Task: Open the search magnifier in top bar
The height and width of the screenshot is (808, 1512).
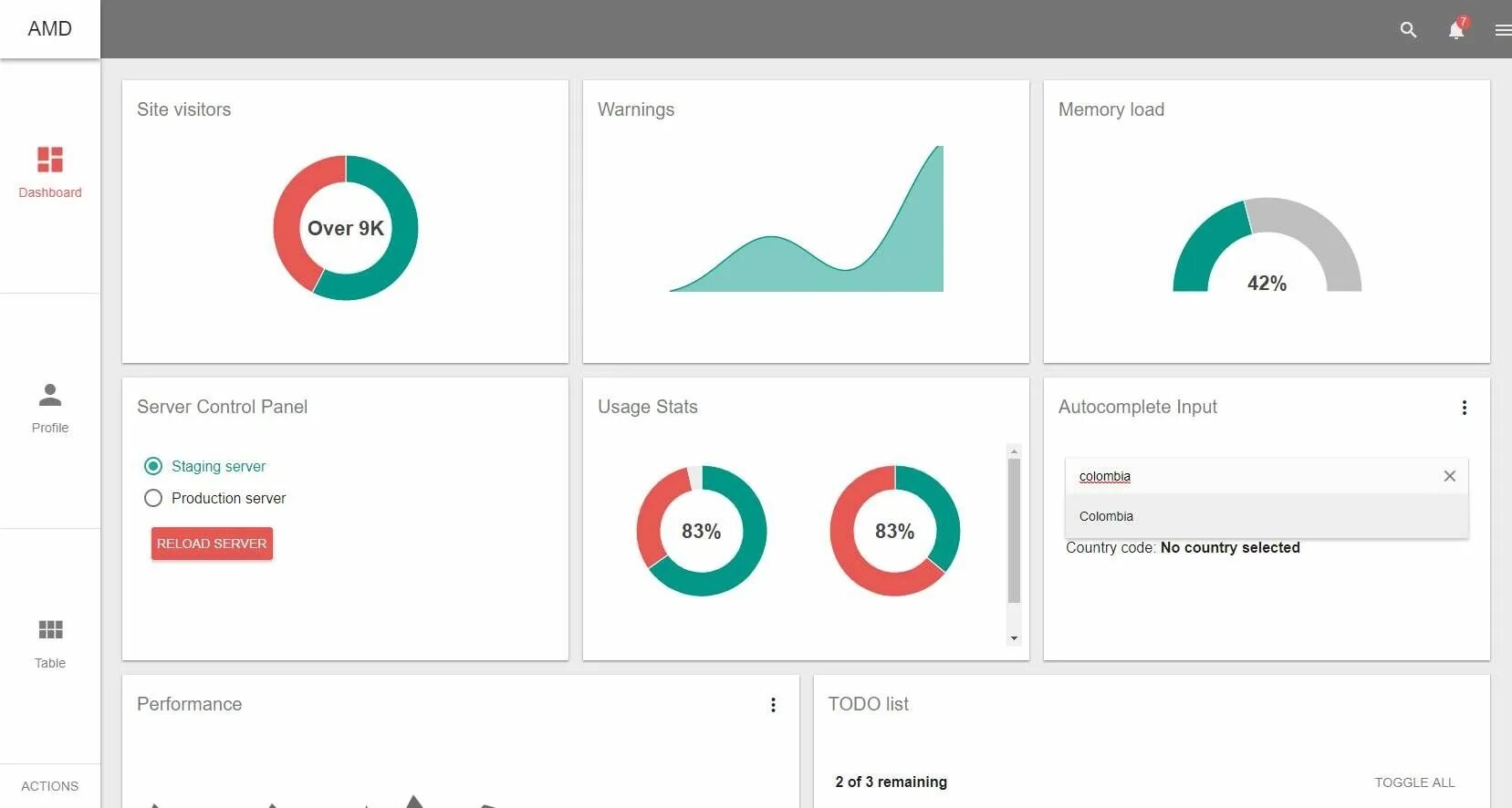Action: [1408, 30]
